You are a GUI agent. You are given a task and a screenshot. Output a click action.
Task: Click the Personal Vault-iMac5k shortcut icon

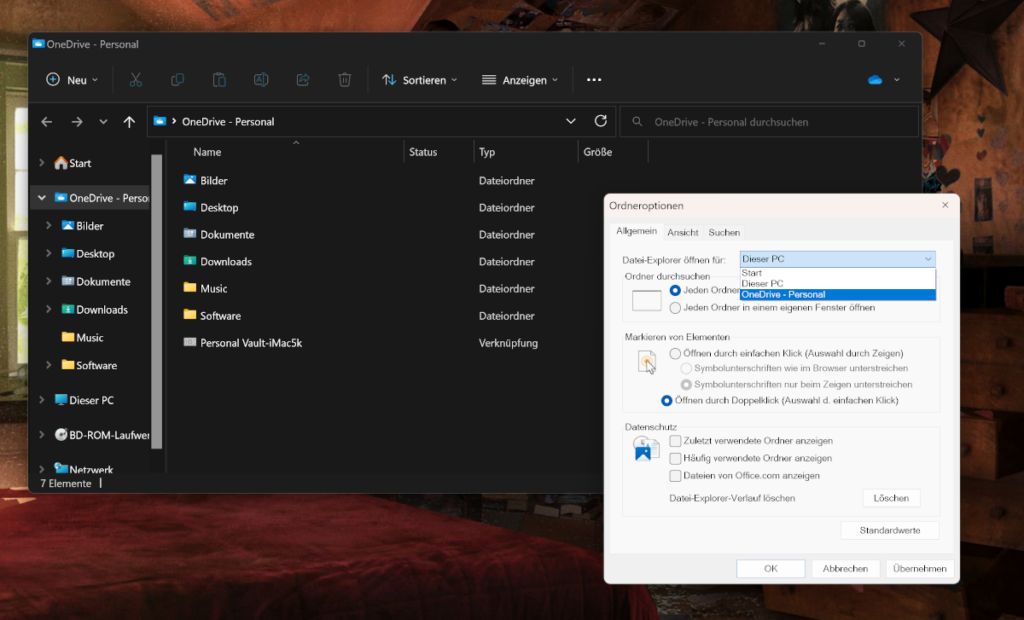point(189,342)
